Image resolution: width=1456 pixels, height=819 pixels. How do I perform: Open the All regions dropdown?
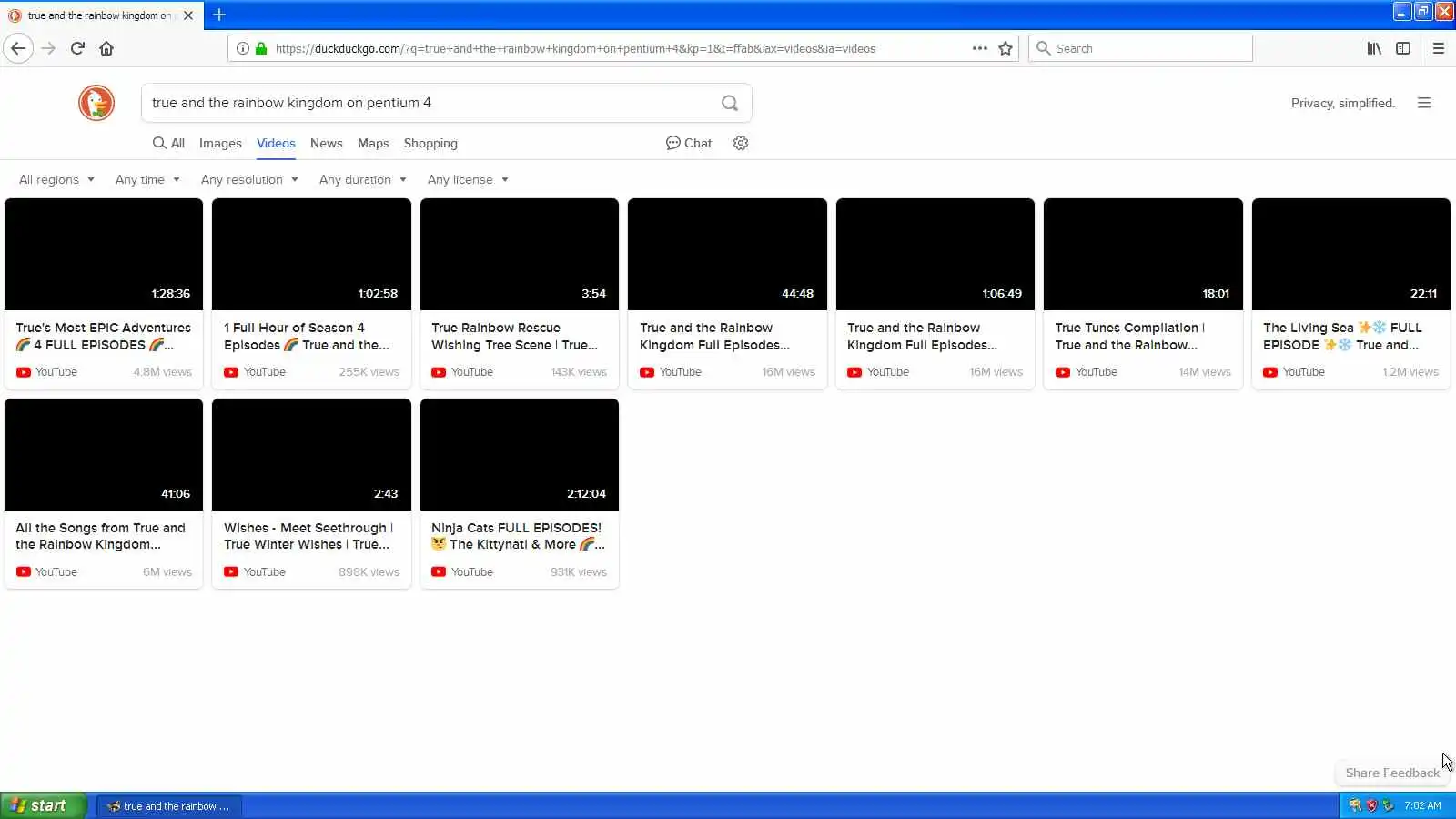click(56, 179)
